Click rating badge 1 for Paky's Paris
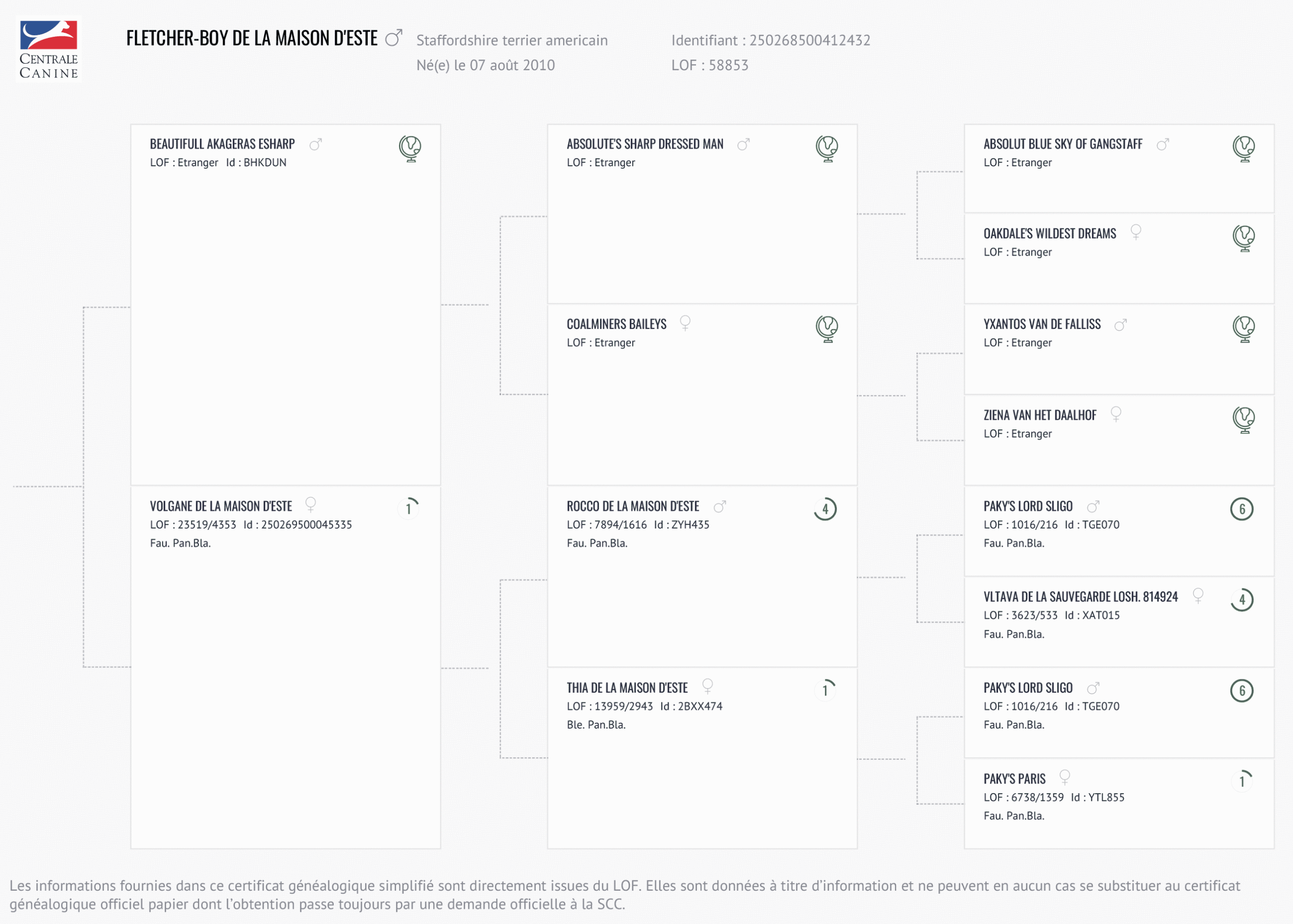The image size is (1293, 924). tap(1242, 781)
